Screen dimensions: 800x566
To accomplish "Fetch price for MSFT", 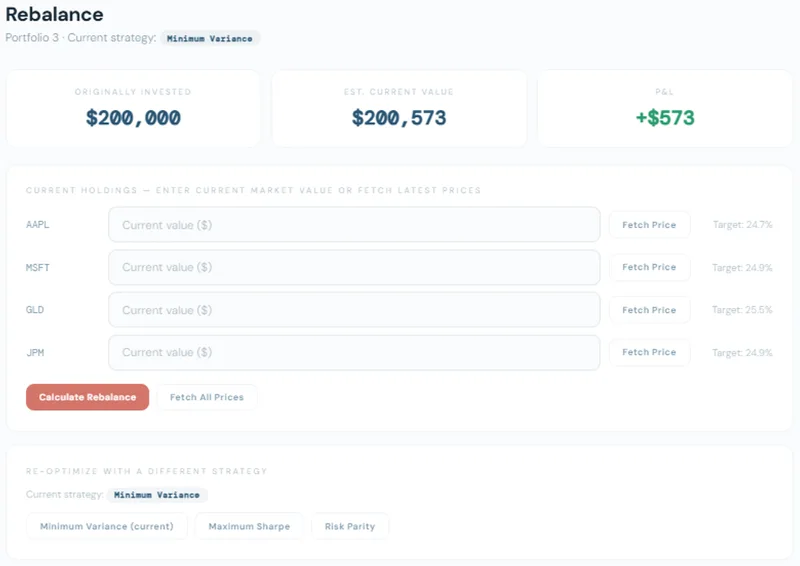I will coord(649,267).
